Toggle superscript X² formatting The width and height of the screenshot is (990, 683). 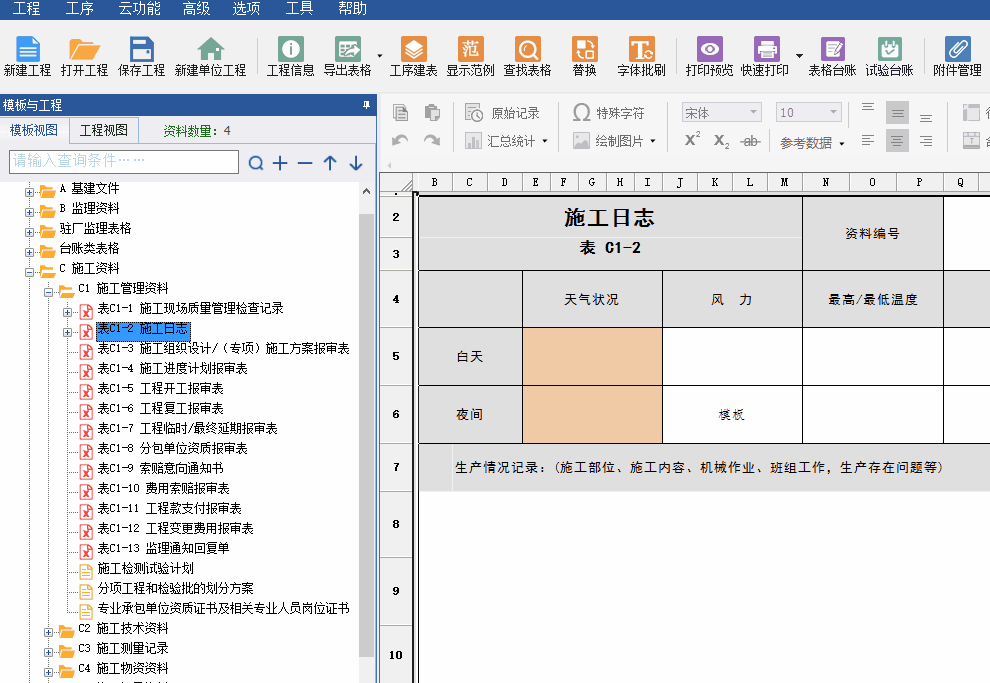click(x=692, y=141)
